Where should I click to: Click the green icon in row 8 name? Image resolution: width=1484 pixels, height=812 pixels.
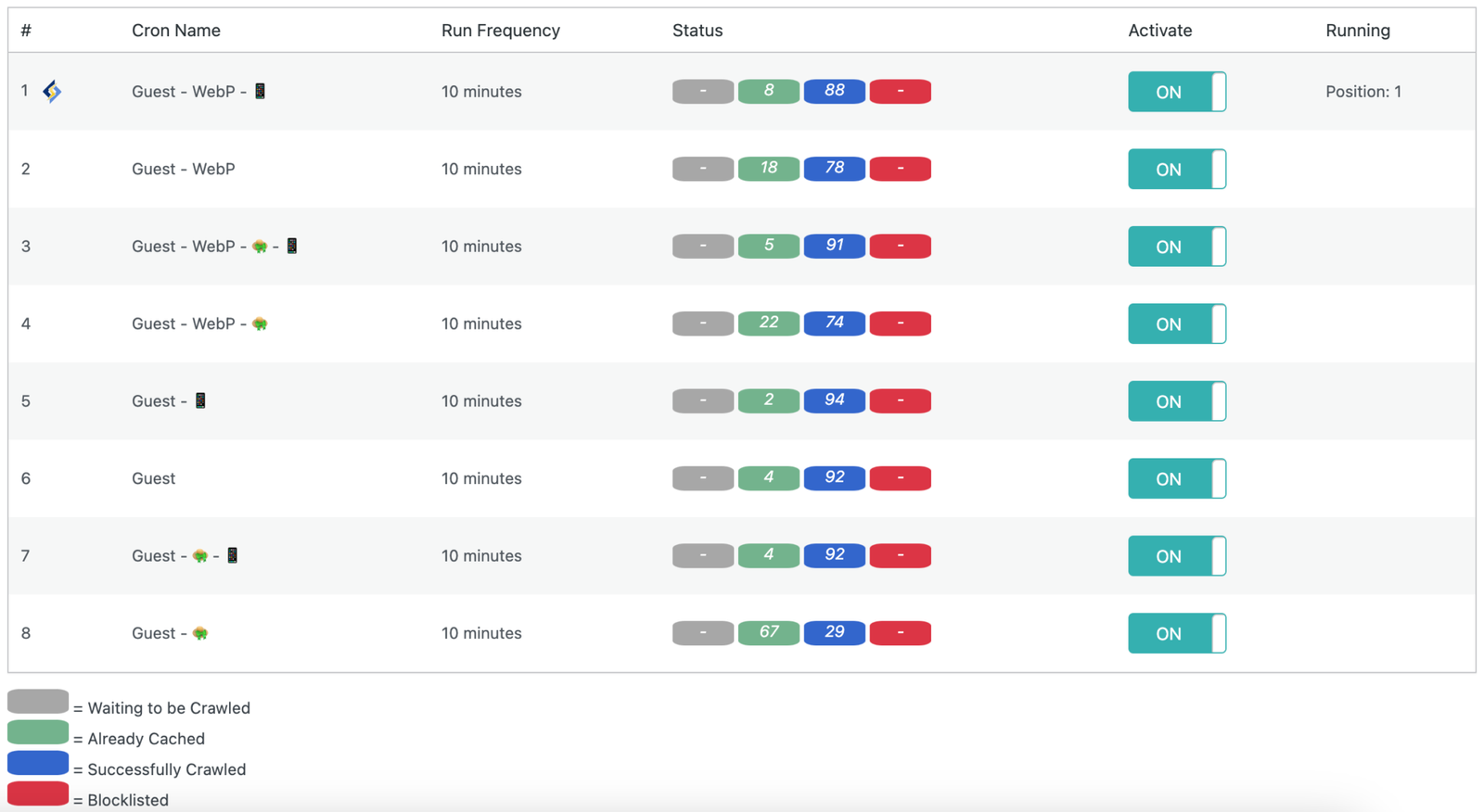click(x=200, y=633)
